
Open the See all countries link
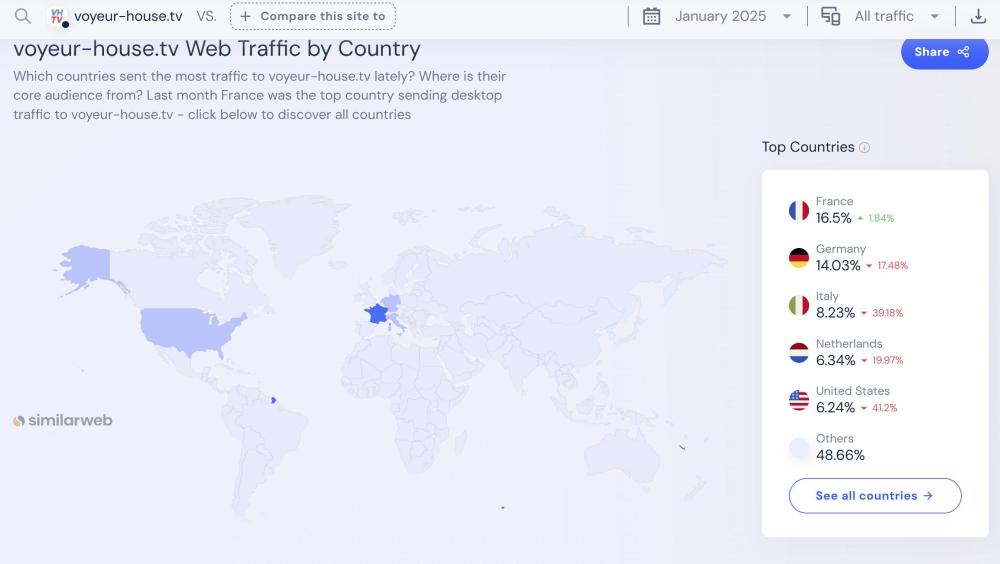click(875, 496)
